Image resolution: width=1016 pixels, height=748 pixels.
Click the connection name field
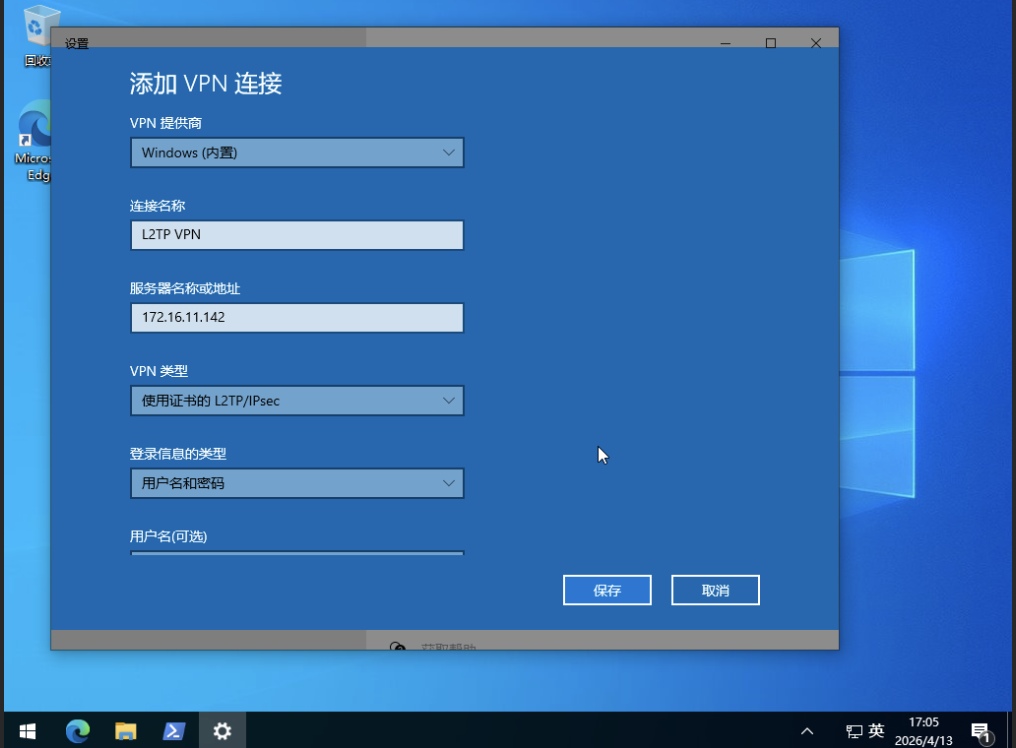297,235
